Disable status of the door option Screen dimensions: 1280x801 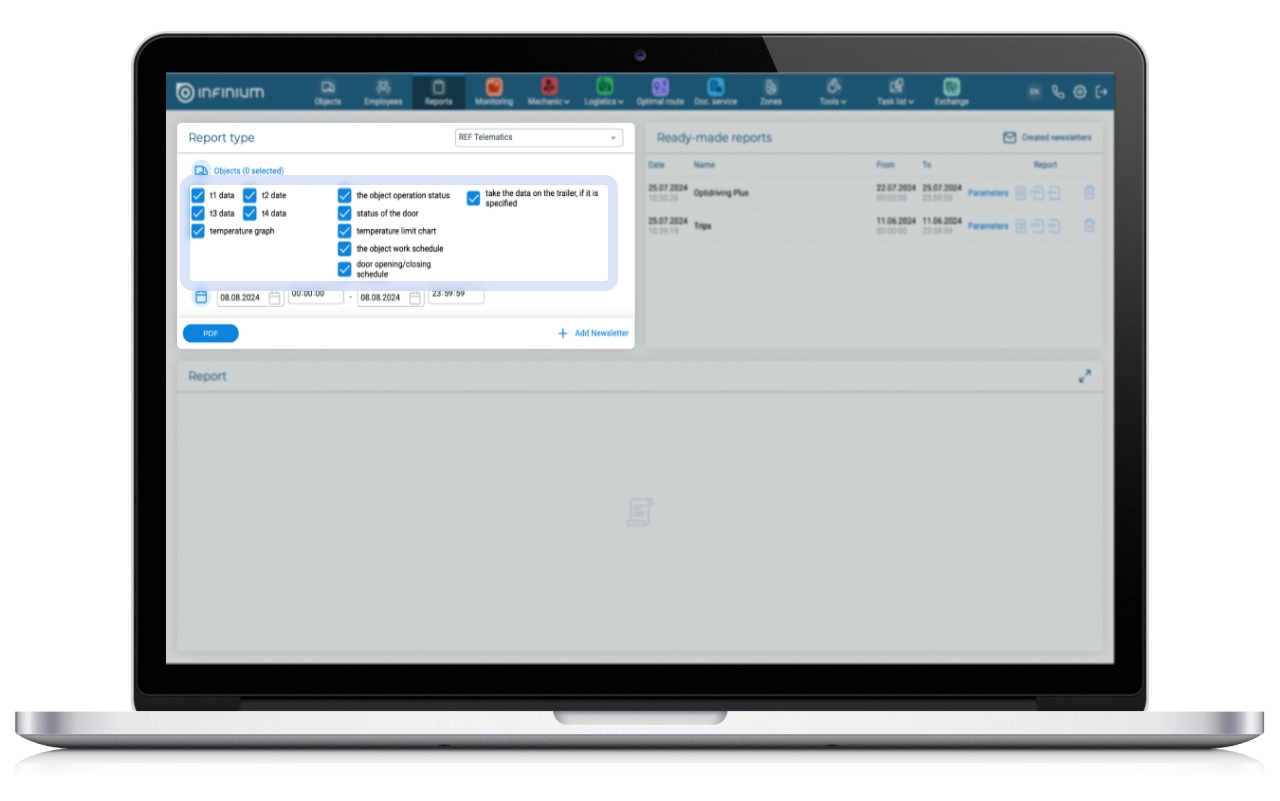[344, 213]
